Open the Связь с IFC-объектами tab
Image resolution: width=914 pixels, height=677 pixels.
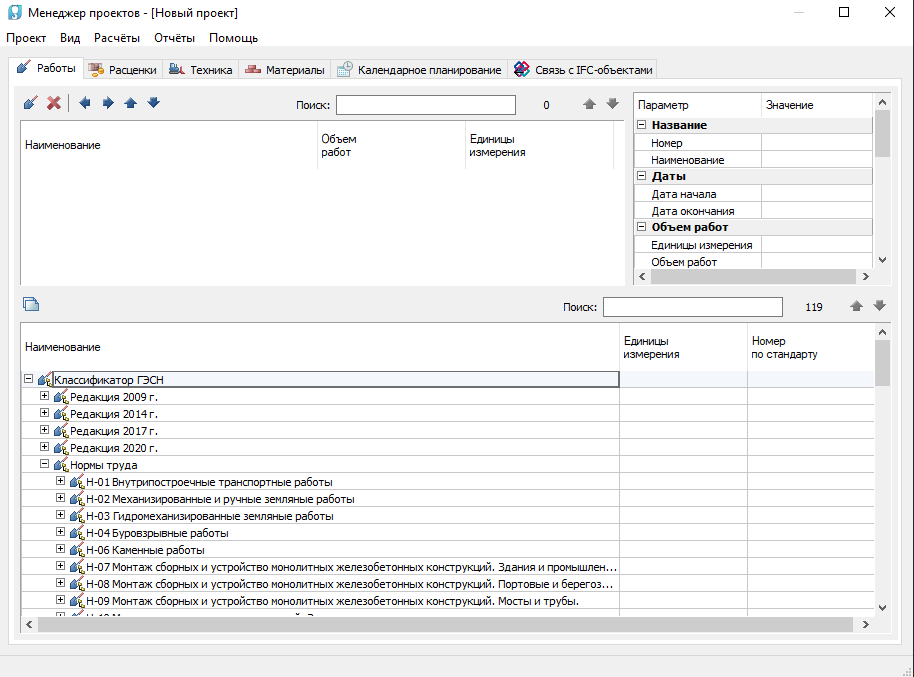pos(584,70)
